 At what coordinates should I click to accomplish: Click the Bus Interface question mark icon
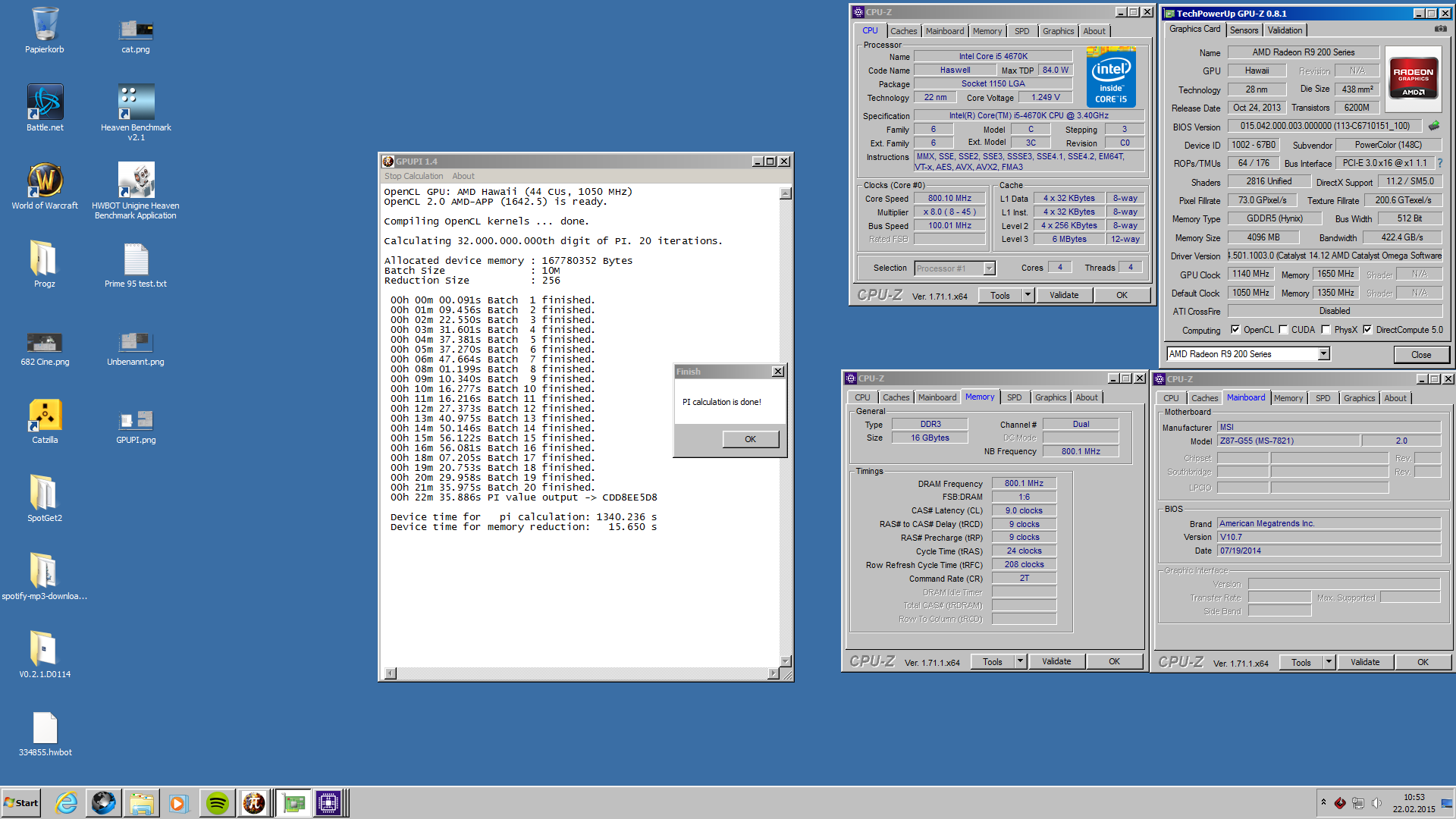coord(1439,163)
